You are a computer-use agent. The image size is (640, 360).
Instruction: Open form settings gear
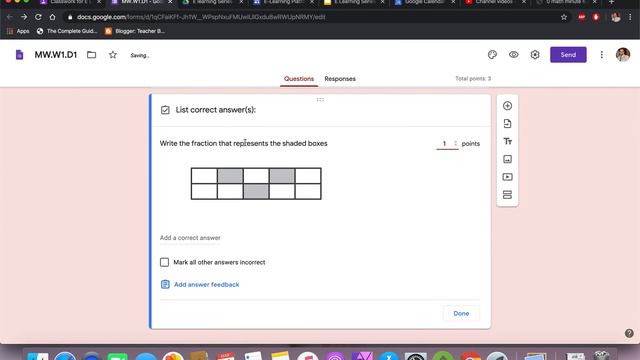point(535,55)
